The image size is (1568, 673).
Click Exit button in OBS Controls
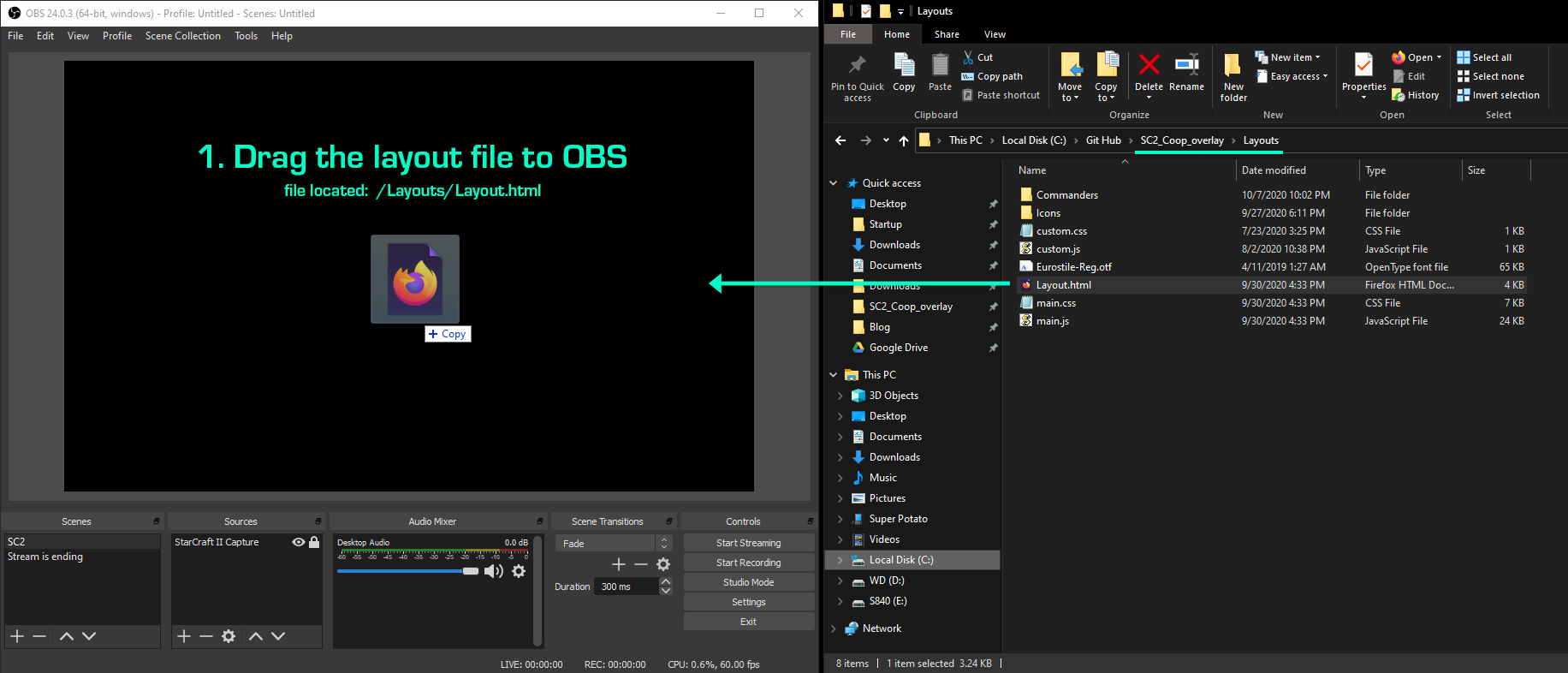click(749, 622)
